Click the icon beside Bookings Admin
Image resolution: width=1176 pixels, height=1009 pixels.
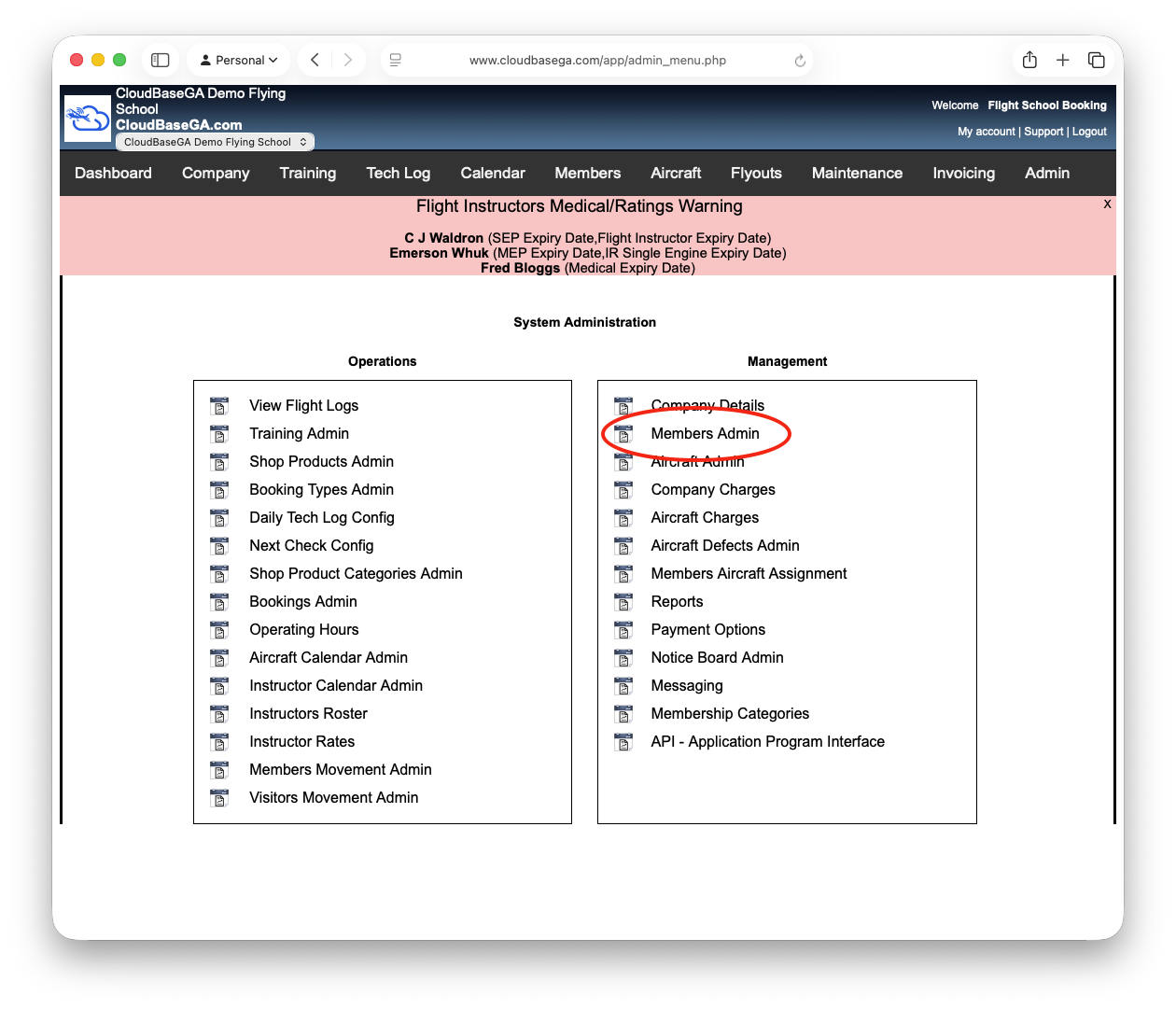(x=219, y=602)
